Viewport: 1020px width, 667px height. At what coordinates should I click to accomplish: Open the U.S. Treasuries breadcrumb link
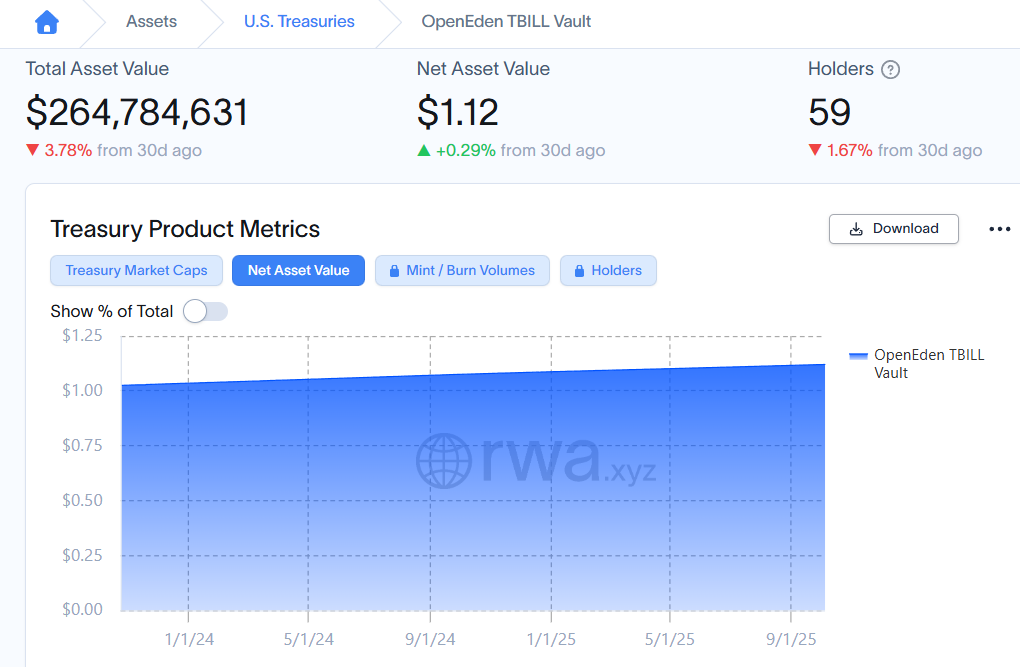299,21
